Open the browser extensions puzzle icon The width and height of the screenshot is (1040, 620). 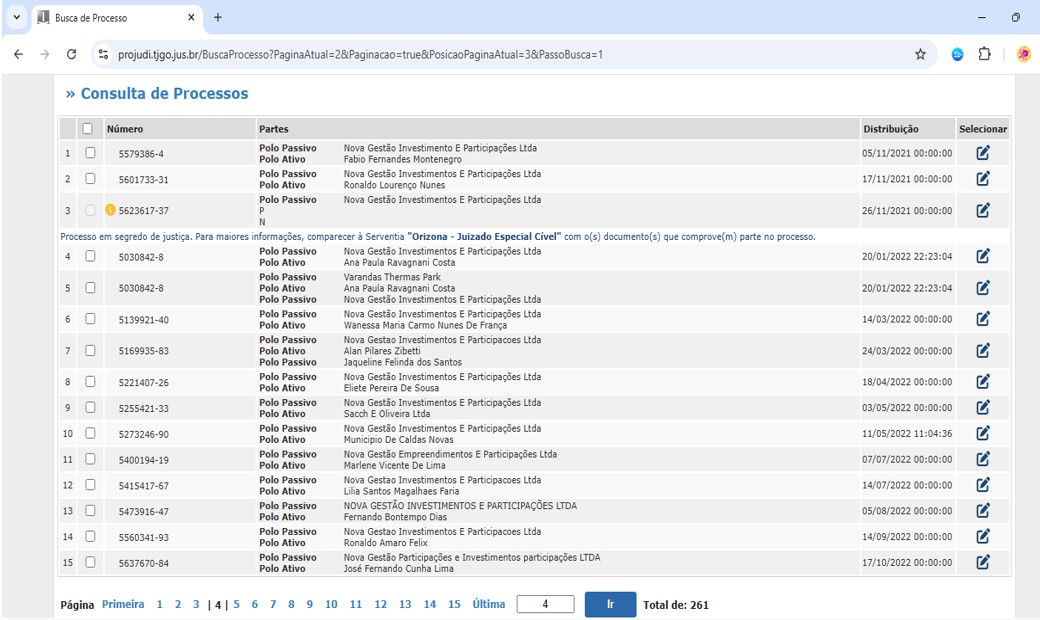click(984, 55)
